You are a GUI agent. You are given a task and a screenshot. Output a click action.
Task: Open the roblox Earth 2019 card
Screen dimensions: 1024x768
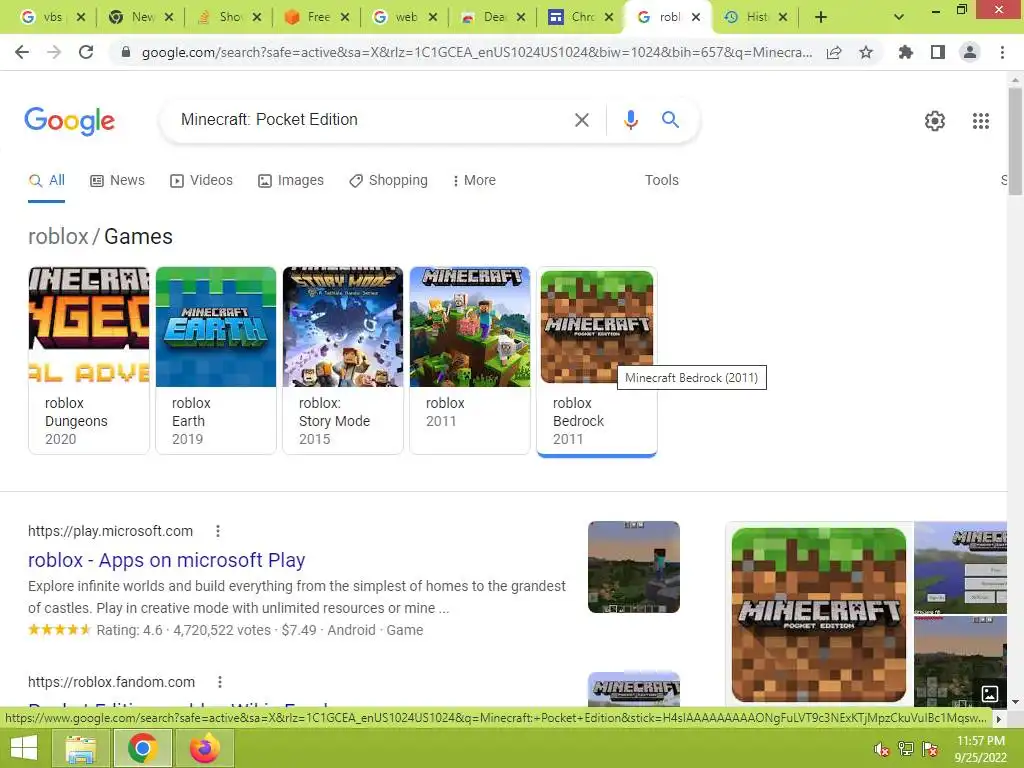pos(216,360)
